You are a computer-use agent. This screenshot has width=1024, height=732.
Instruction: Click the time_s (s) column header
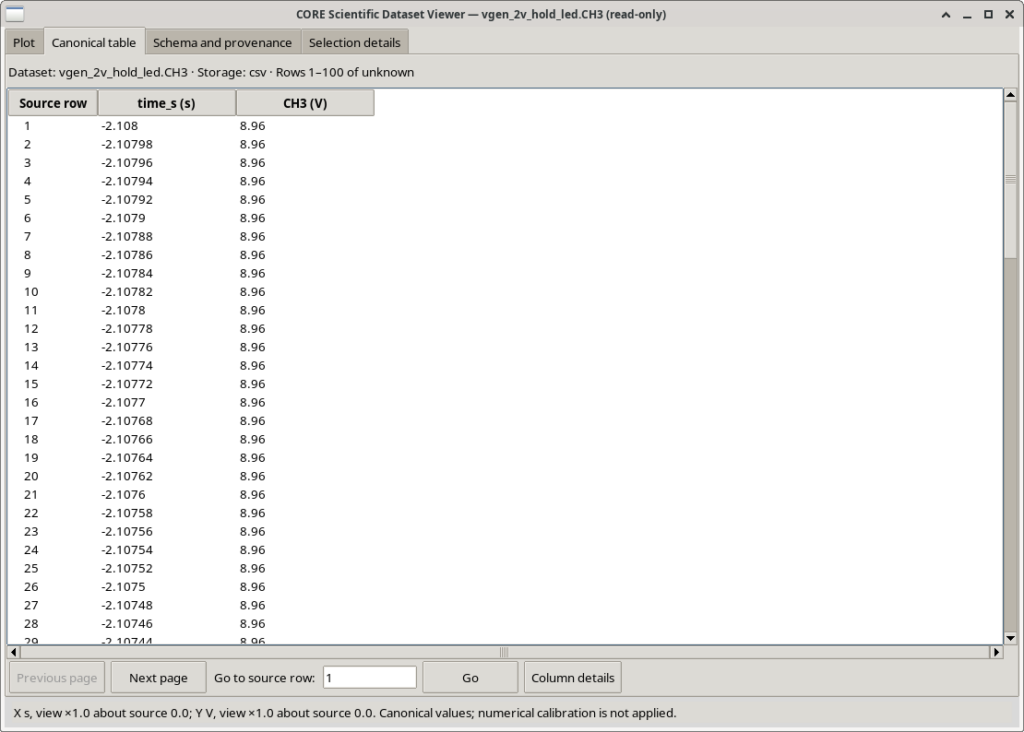(167, 103)
